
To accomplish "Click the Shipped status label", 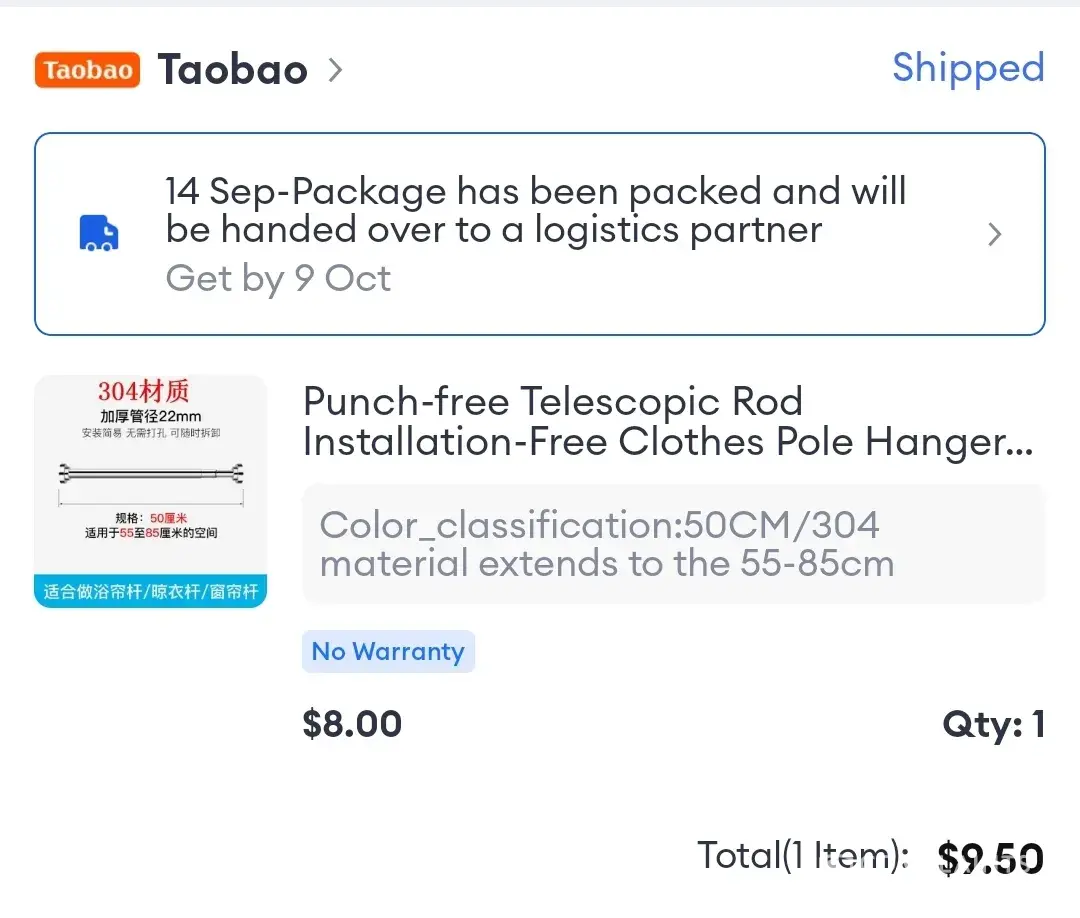I will click(968, 68).
